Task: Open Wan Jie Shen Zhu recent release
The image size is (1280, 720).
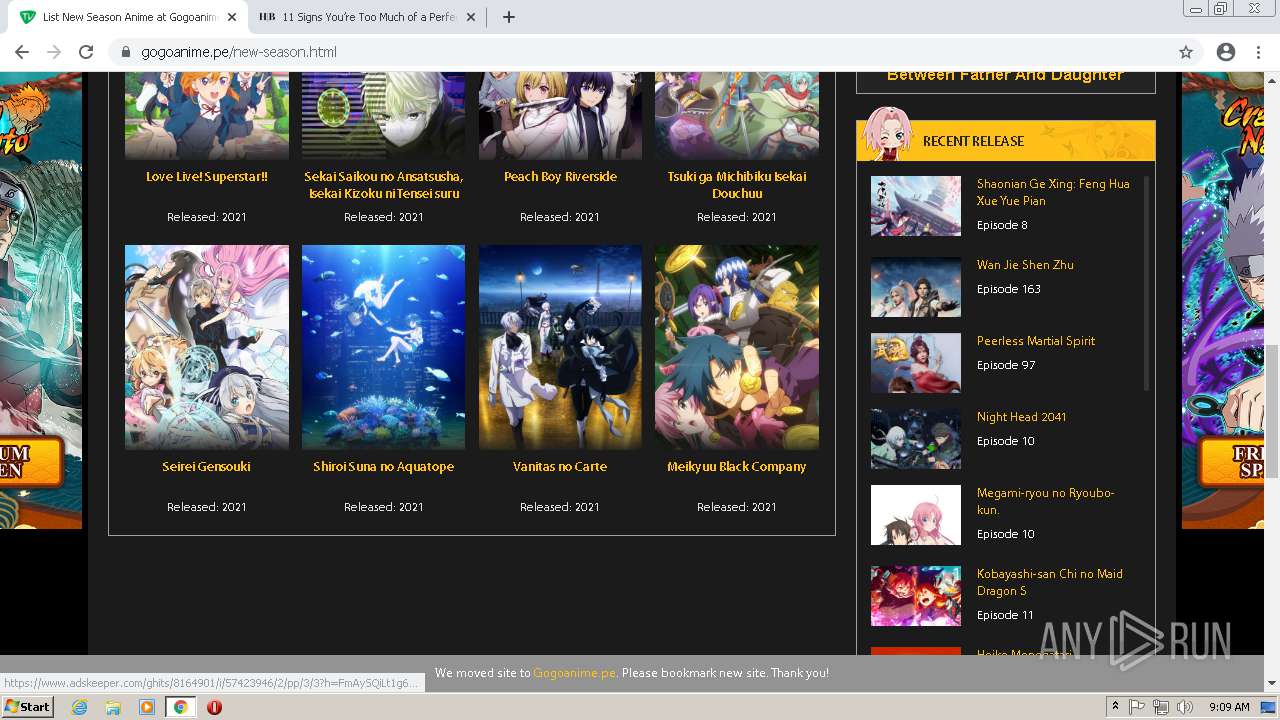Action: [1025, 265]
